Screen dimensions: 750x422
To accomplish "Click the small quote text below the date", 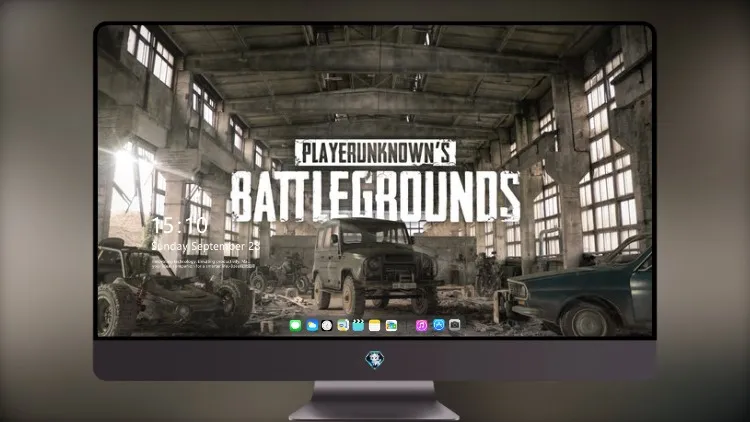I will pyautogui.click(x=202, y=264).
